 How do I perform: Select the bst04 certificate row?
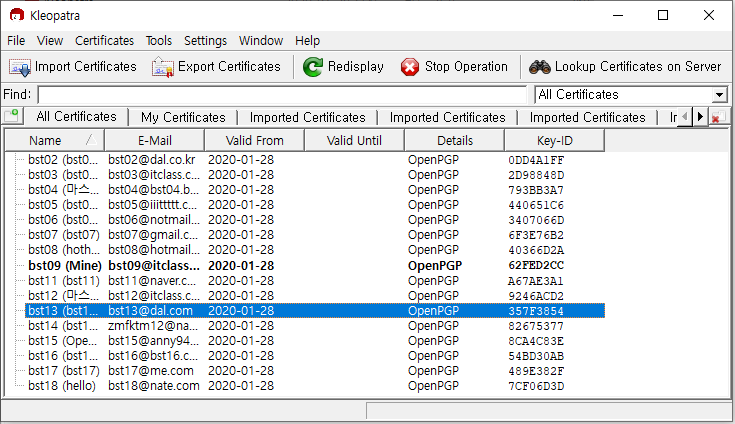click(315, 190)
